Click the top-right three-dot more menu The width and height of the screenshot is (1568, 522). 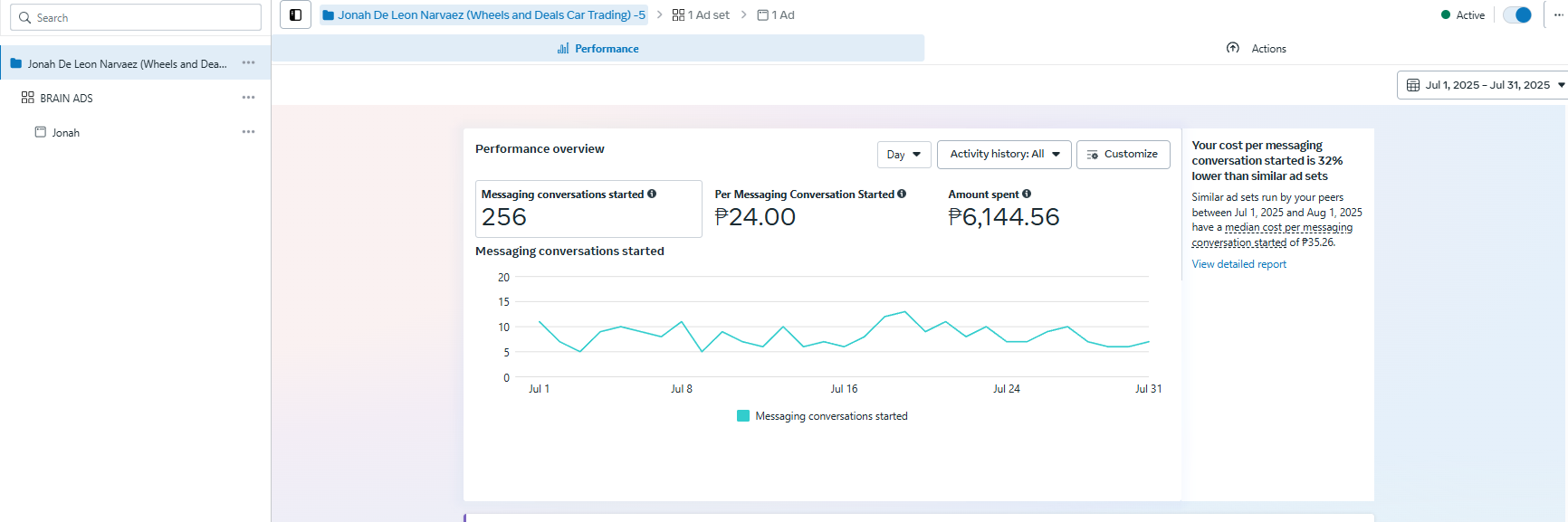(1558, 15)
